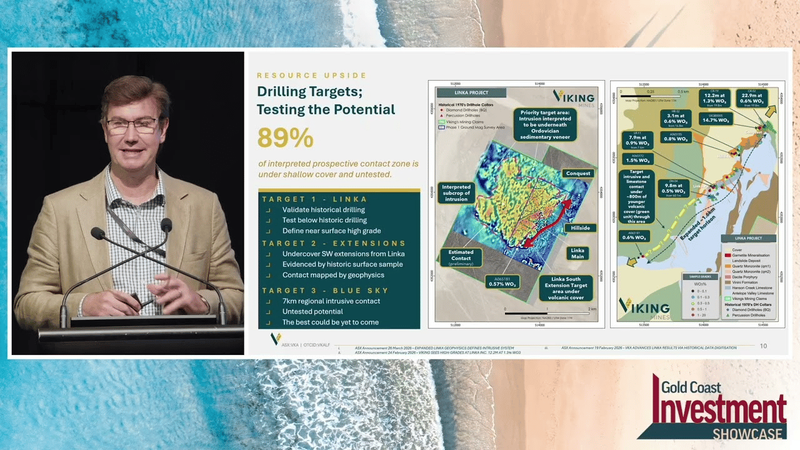Click the 22.9m at 0.6% WO3 callout

click(752, 97)
